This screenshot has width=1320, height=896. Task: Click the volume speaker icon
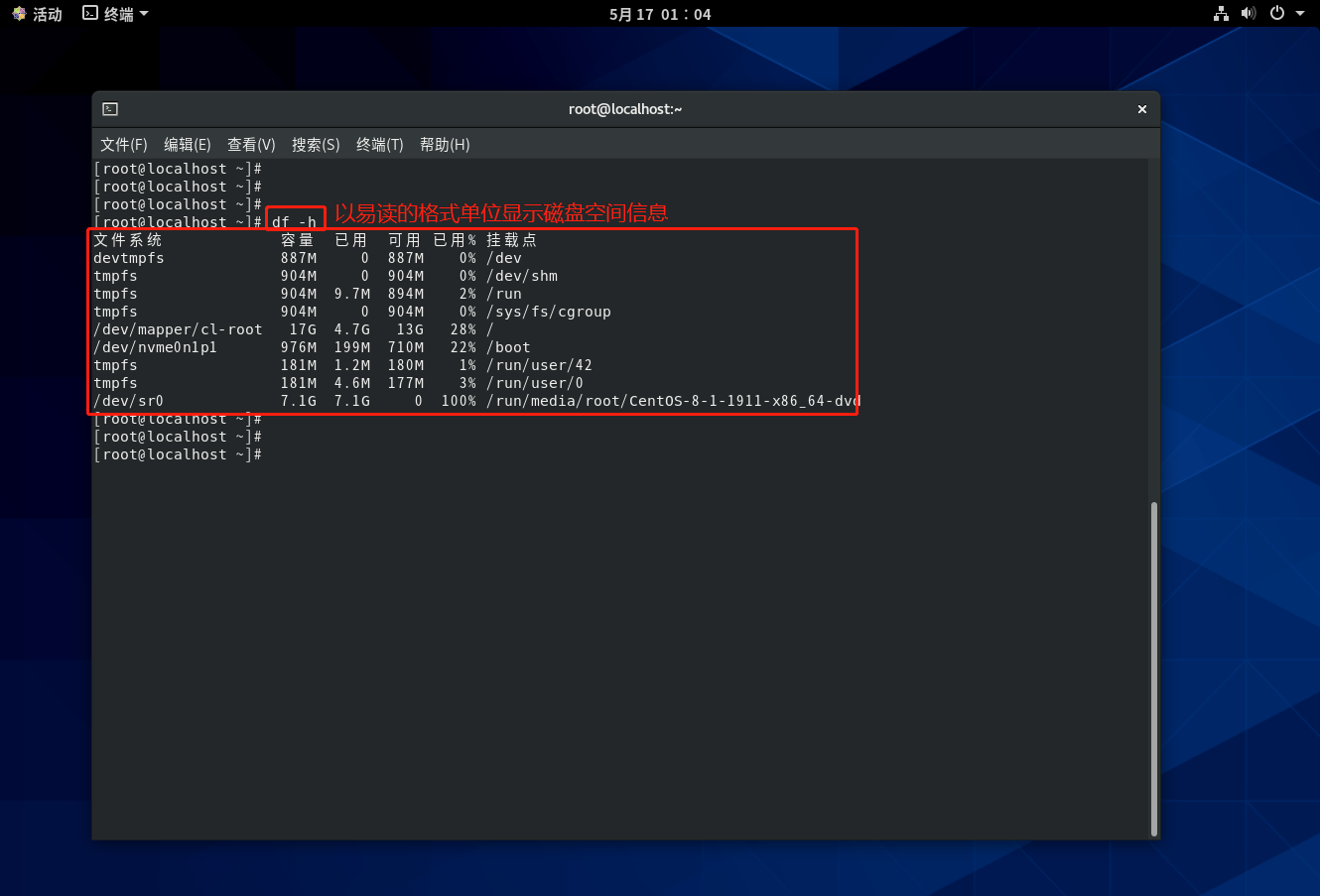1249,14
